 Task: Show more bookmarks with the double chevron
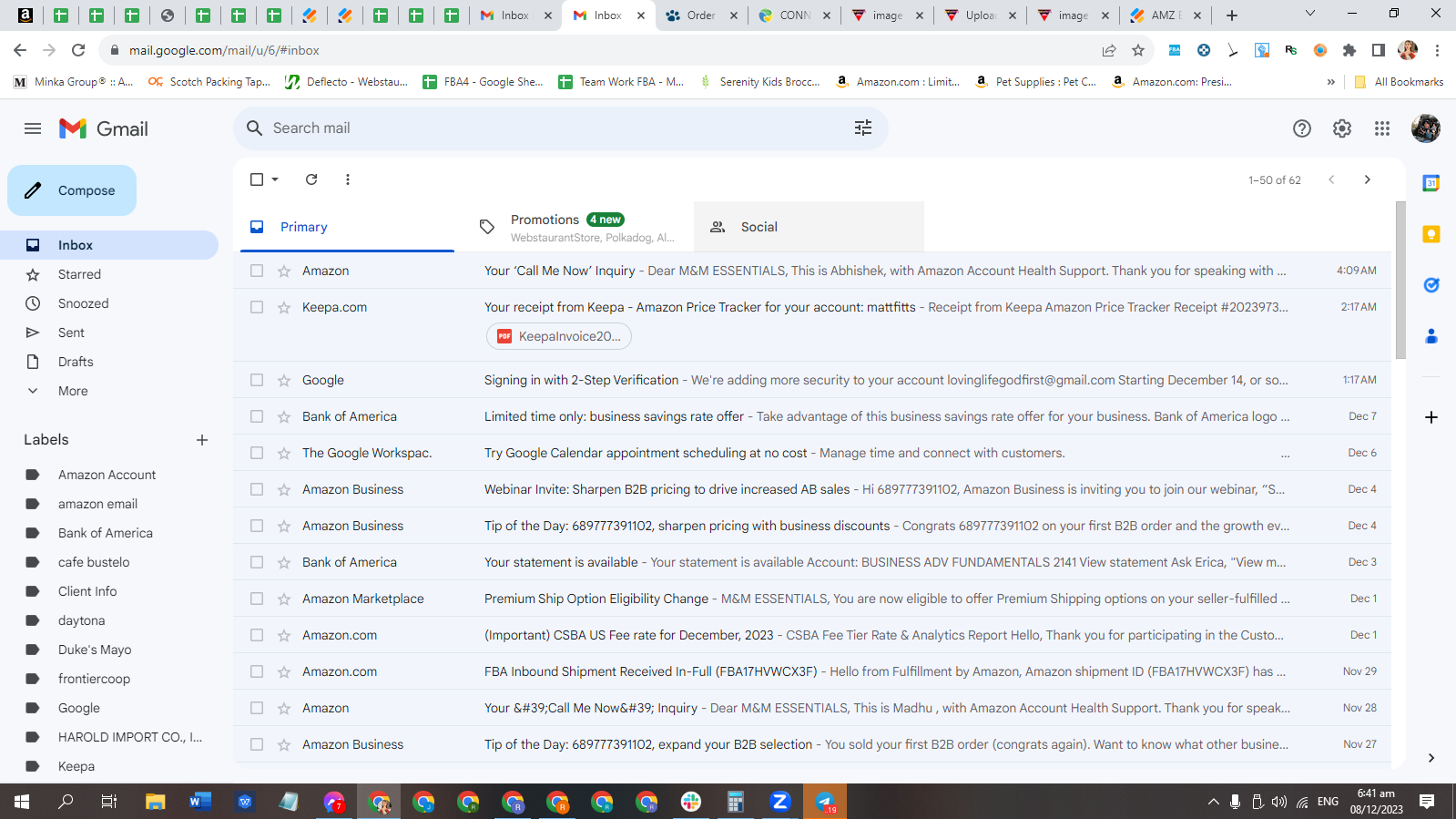pos(1330,82)
